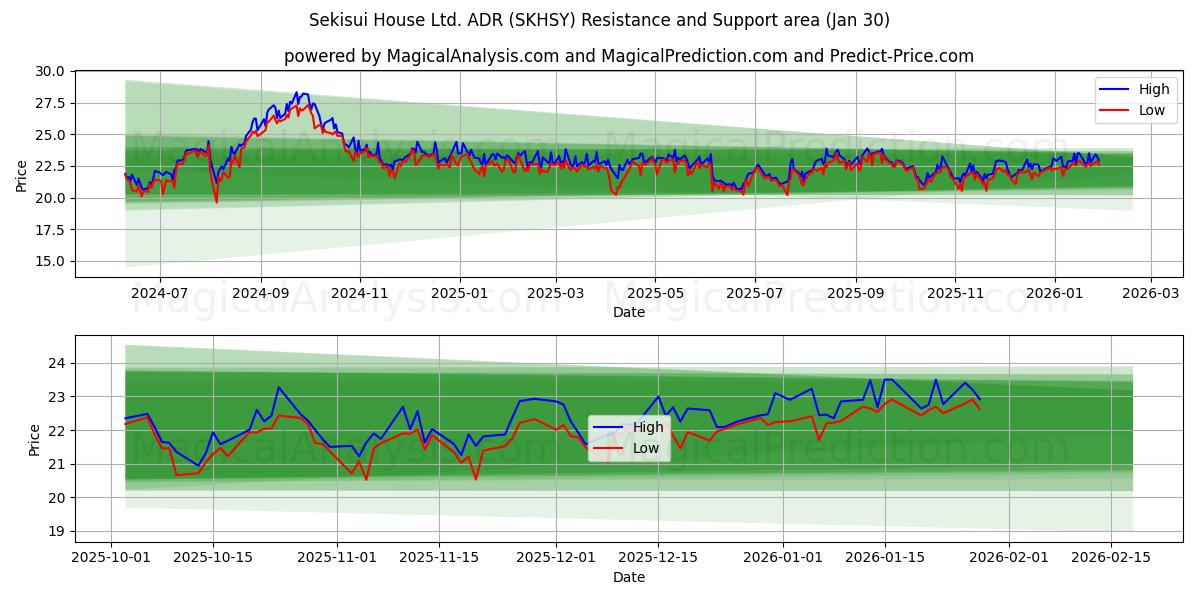Click top chart y-axis value '22.5'
The height and width of the screenshot is (600, 1200).
click(x=52, y=166)
